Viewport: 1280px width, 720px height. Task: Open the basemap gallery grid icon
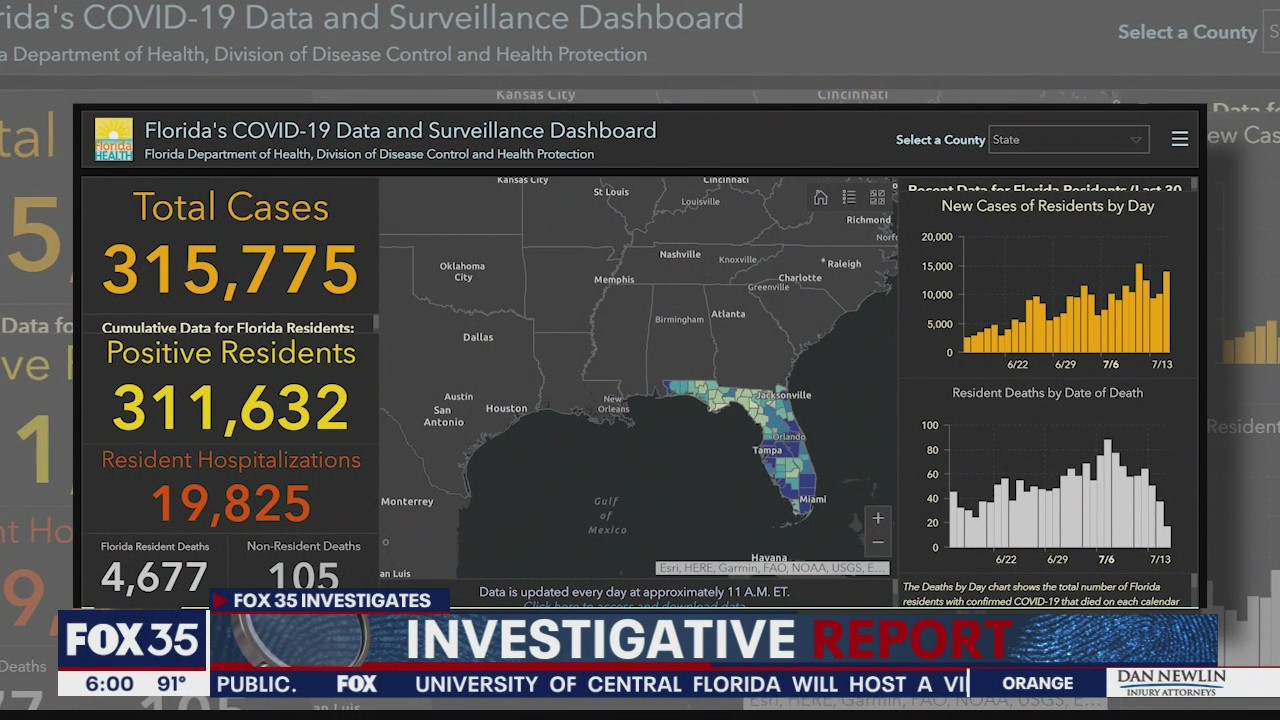tap(877, 198)
